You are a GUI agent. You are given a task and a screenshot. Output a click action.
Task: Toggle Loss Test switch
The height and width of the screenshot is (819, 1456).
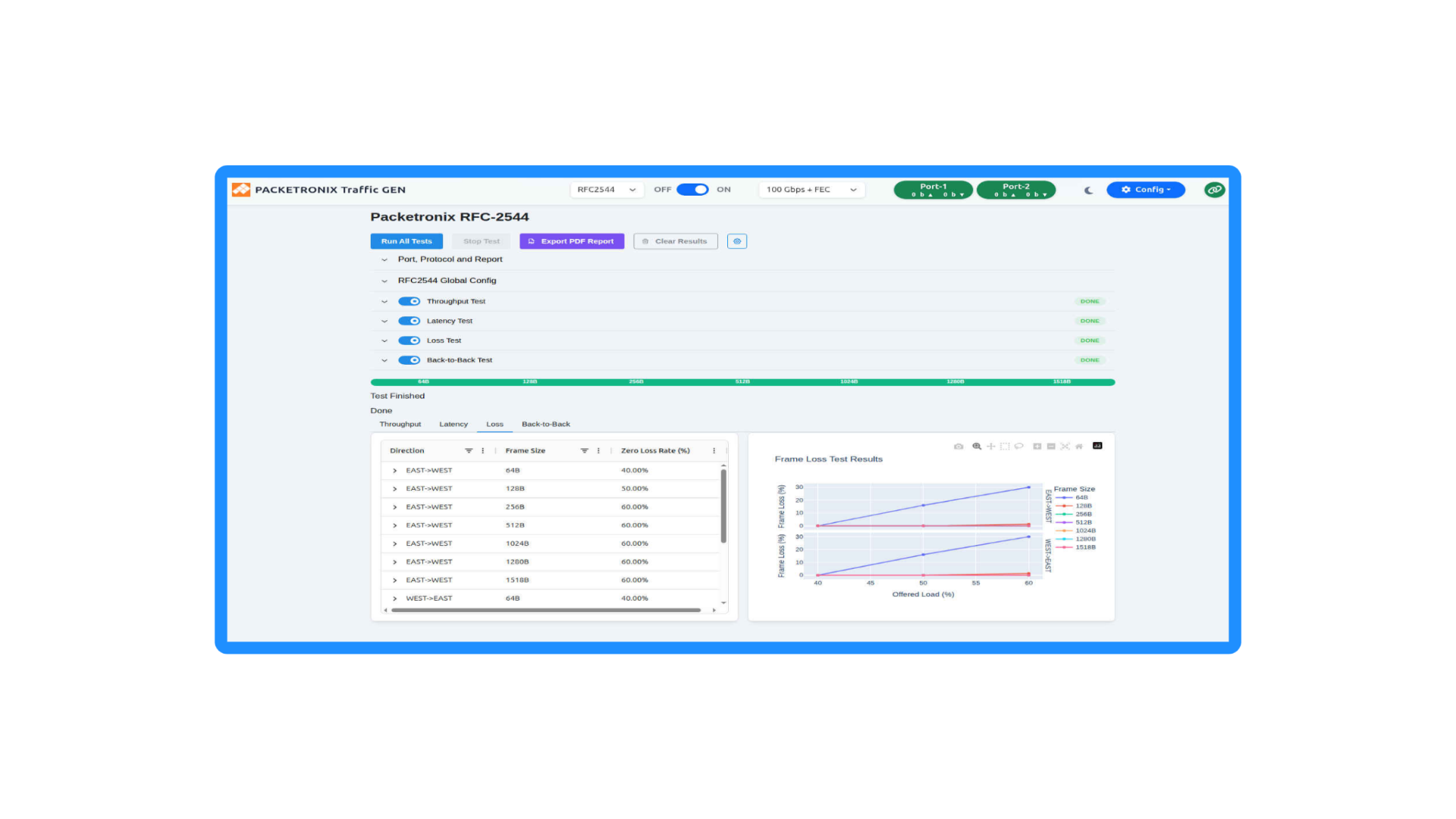click(409, 340)
